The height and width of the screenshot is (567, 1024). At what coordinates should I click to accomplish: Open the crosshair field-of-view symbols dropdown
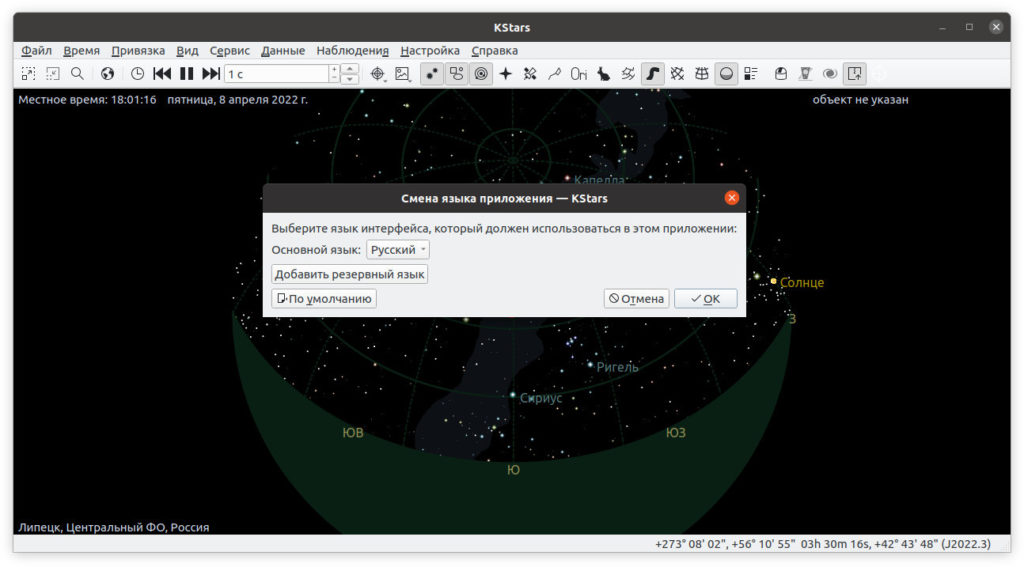(x=377, y=74)
